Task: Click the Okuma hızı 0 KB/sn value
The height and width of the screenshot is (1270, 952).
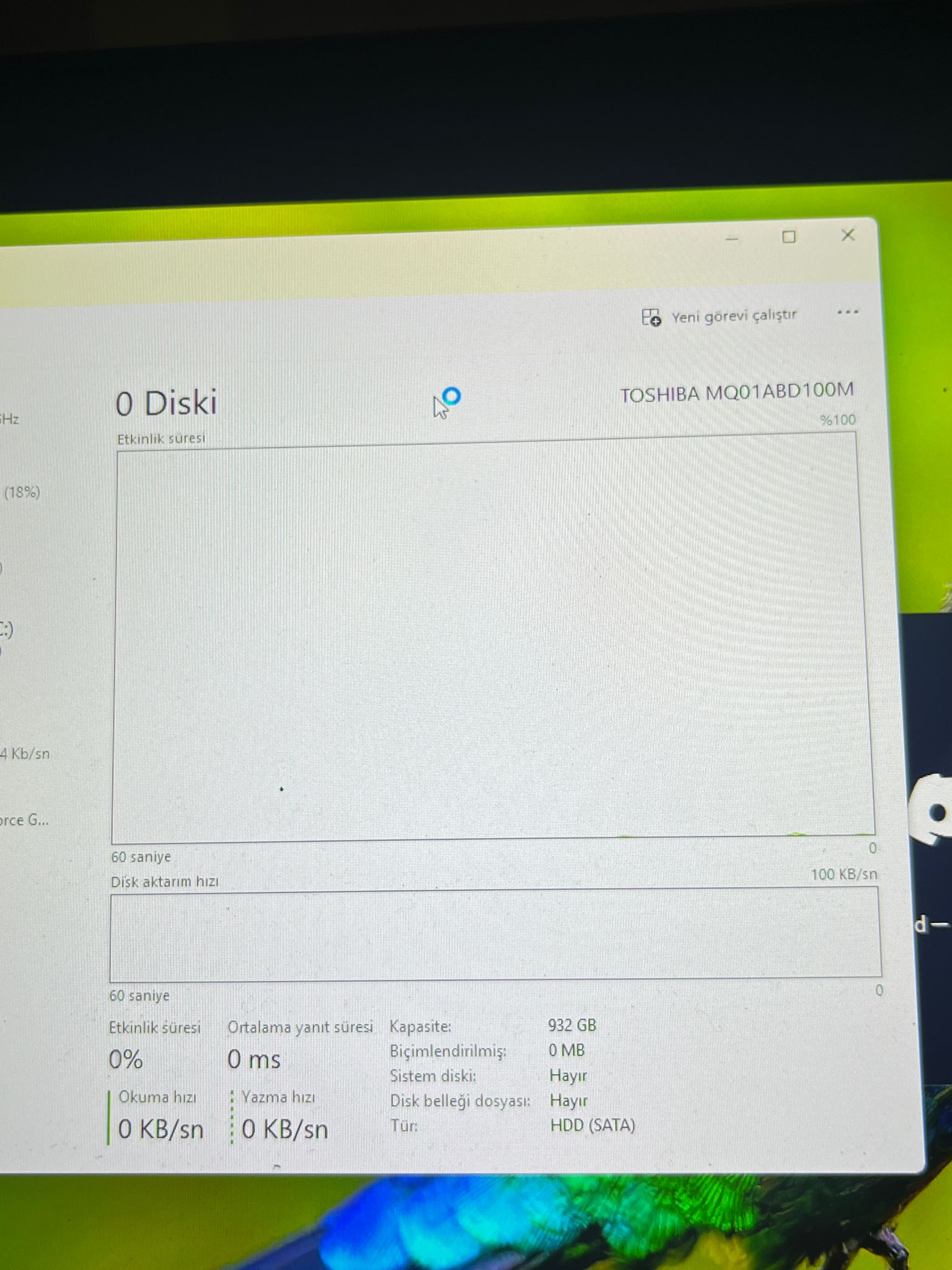Action: point(161,1129)
